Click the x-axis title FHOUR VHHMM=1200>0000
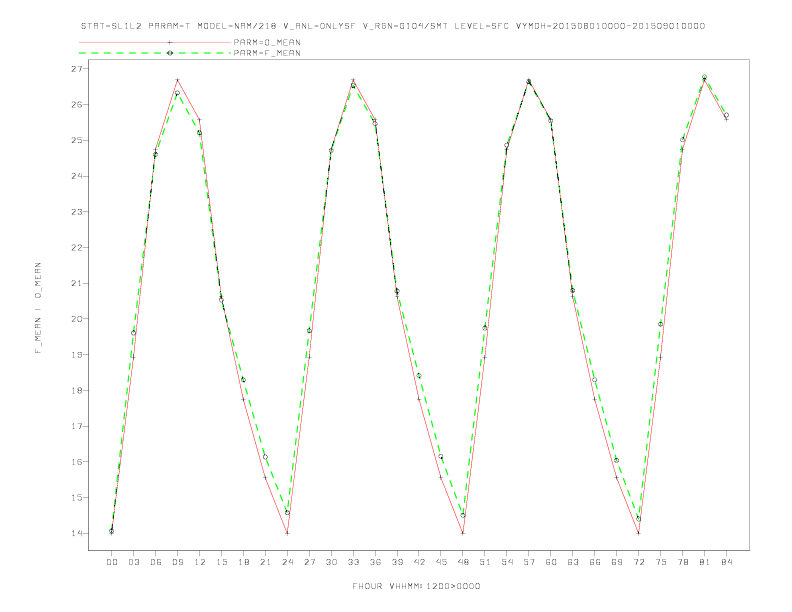Image resolution: width=792 pixels, height=612 pixels. point(416,586)
